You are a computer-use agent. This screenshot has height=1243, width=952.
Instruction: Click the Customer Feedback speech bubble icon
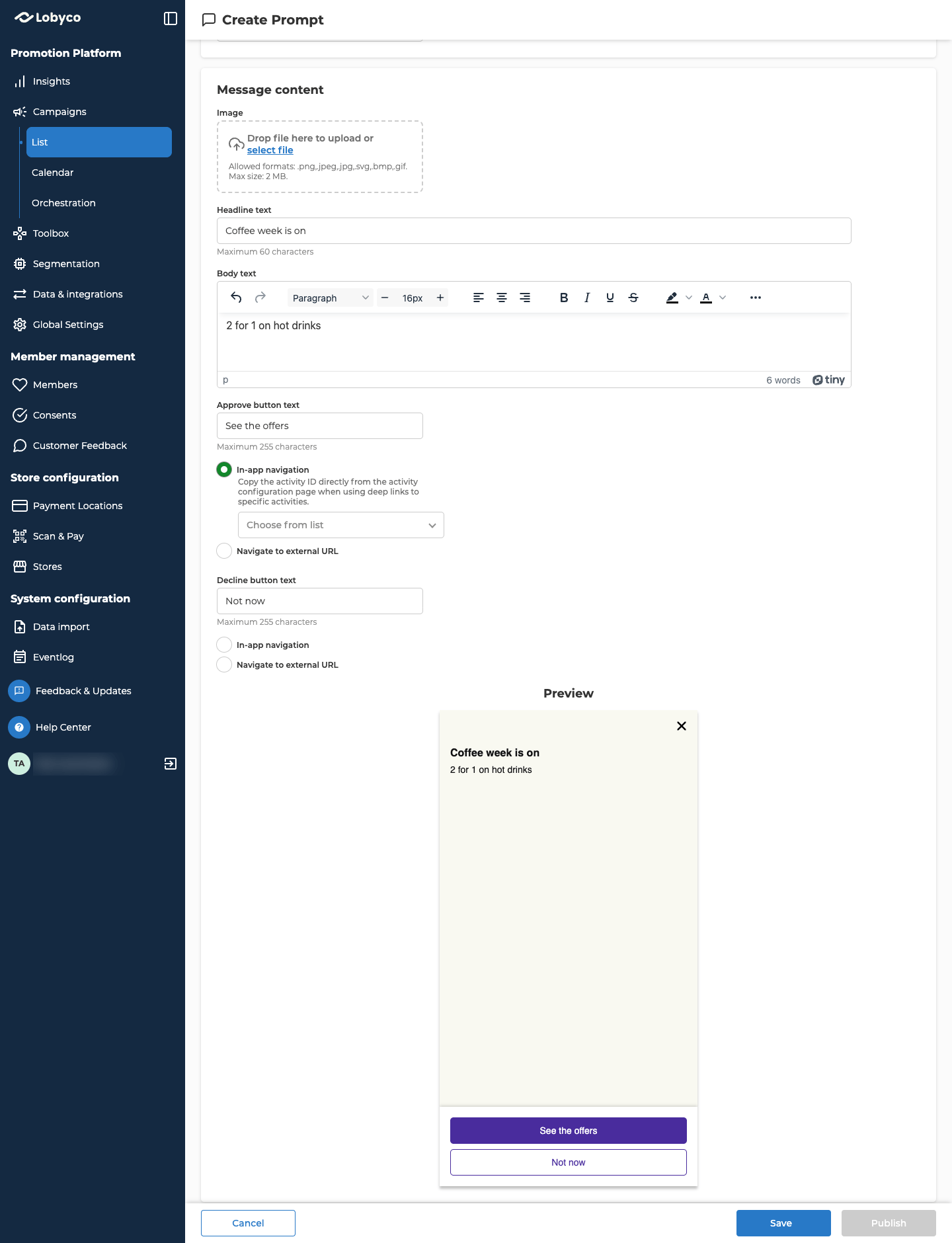[20, 446]
